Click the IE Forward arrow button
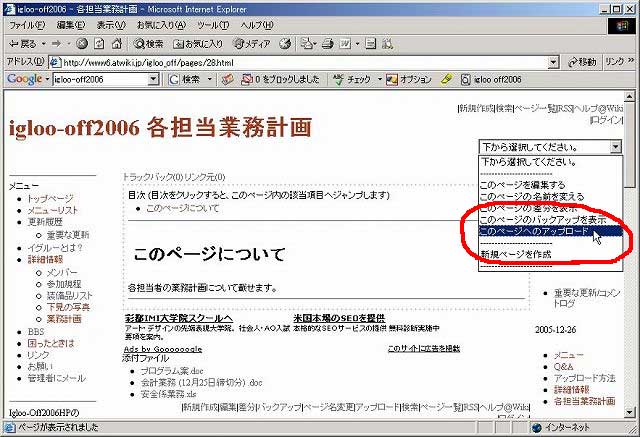Viewport: 640px width, 437px height. pos(57,44)
